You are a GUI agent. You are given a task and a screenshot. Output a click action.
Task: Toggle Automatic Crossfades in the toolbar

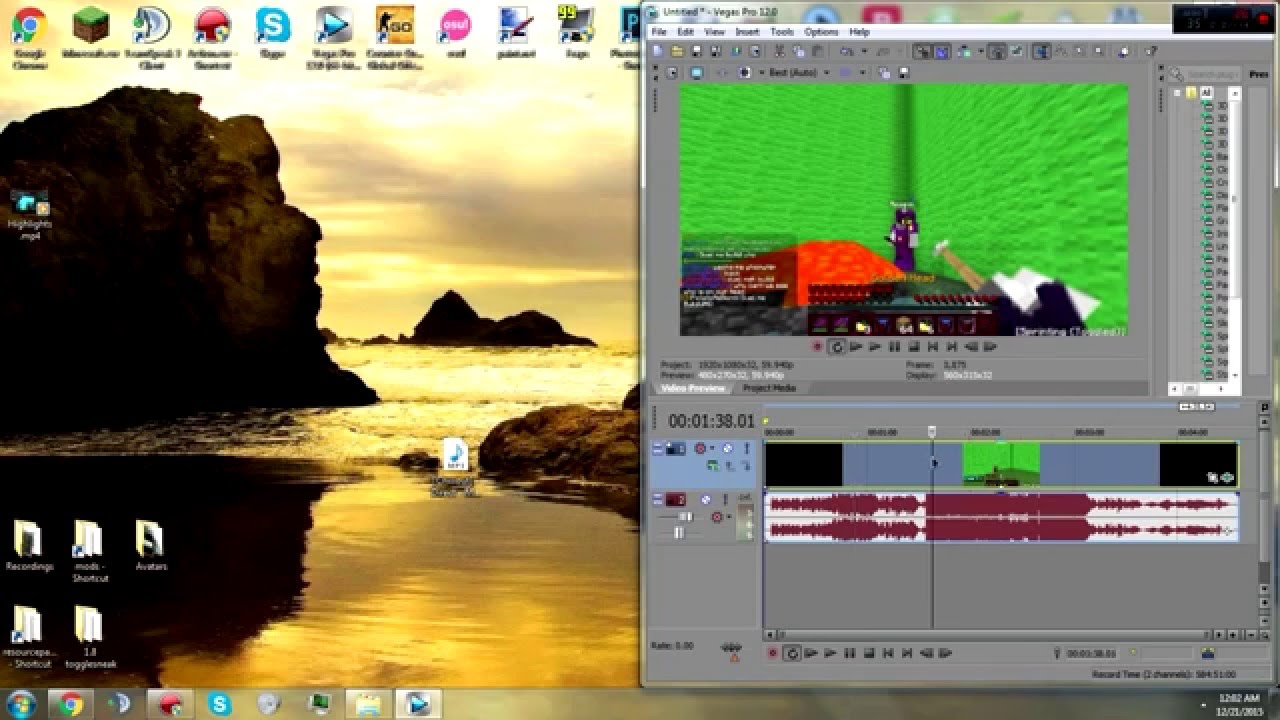tap(941, 51)
